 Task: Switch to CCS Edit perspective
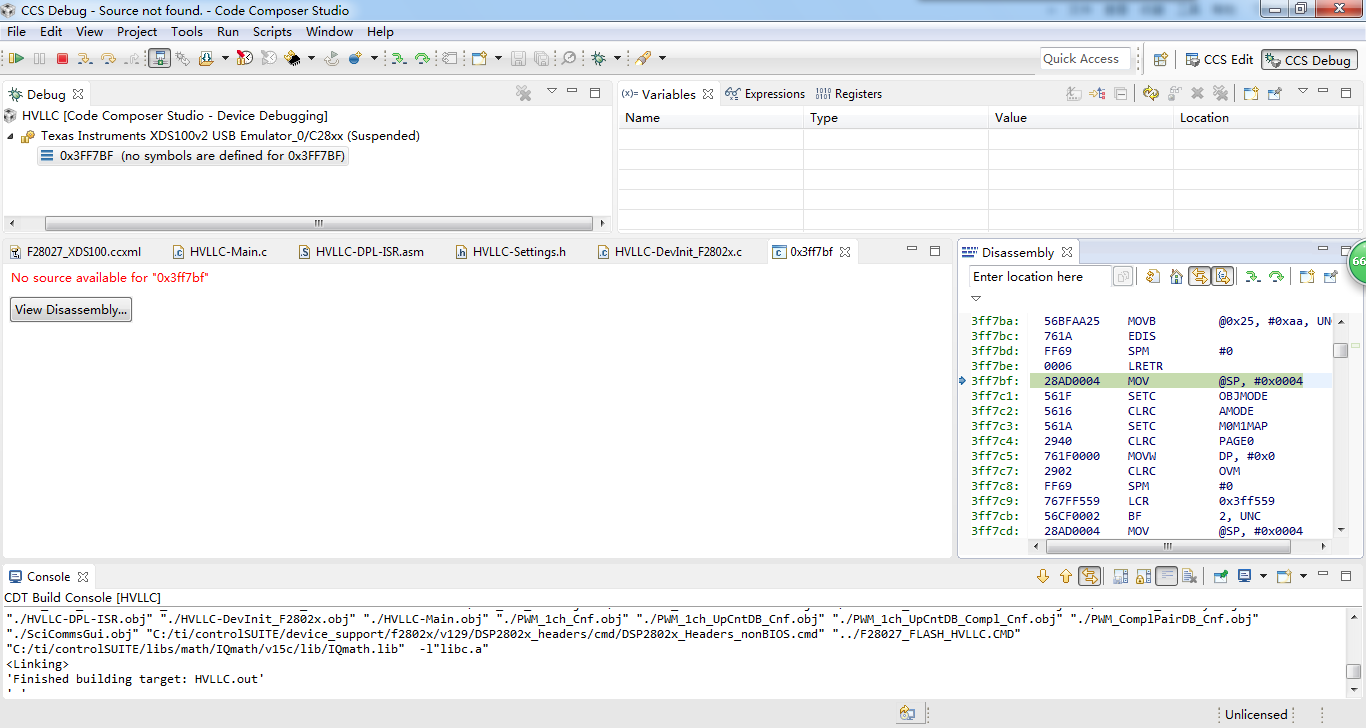tap(1218, 60)
